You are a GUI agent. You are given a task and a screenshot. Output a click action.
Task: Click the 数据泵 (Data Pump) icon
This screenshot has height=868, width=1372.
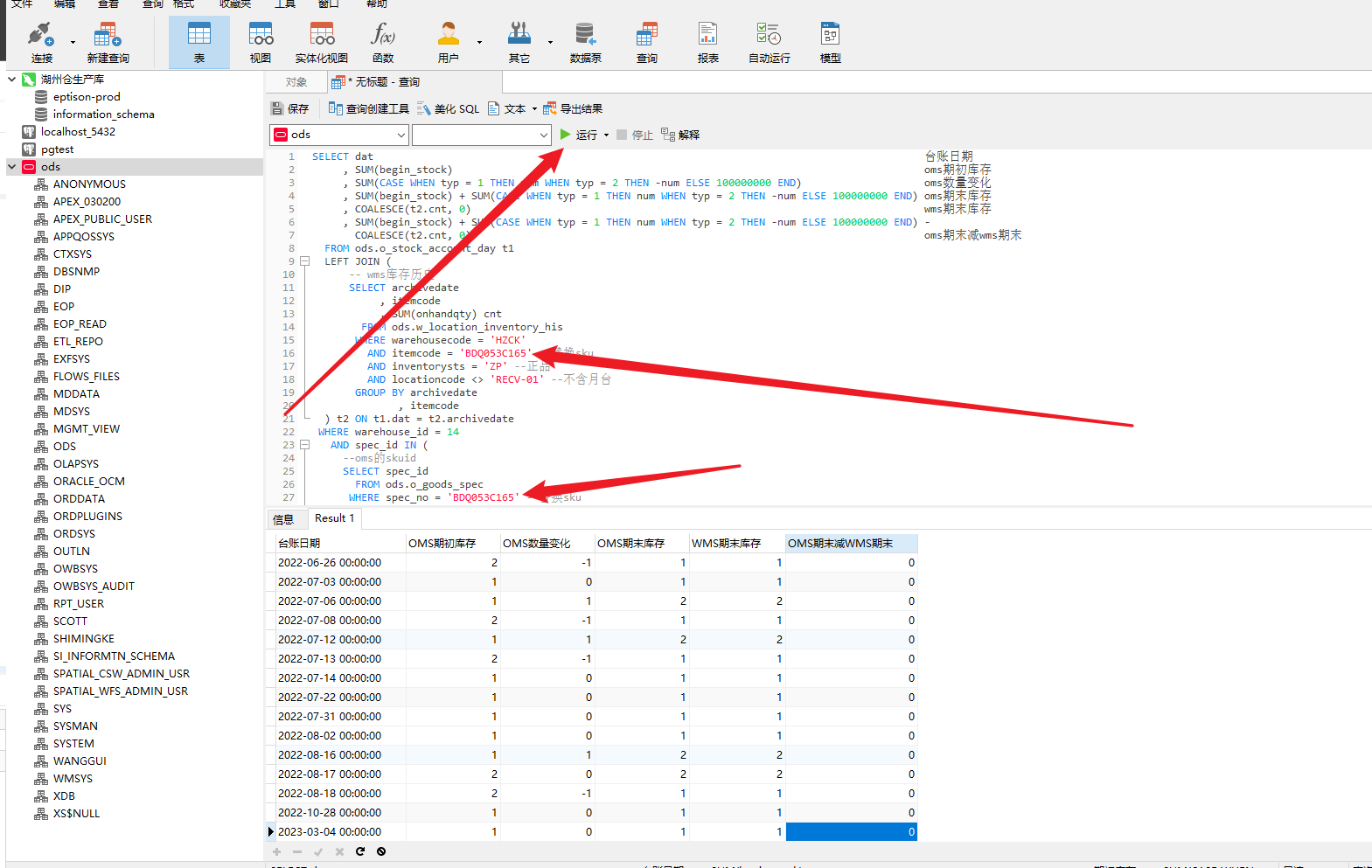(x=585, y=41)
